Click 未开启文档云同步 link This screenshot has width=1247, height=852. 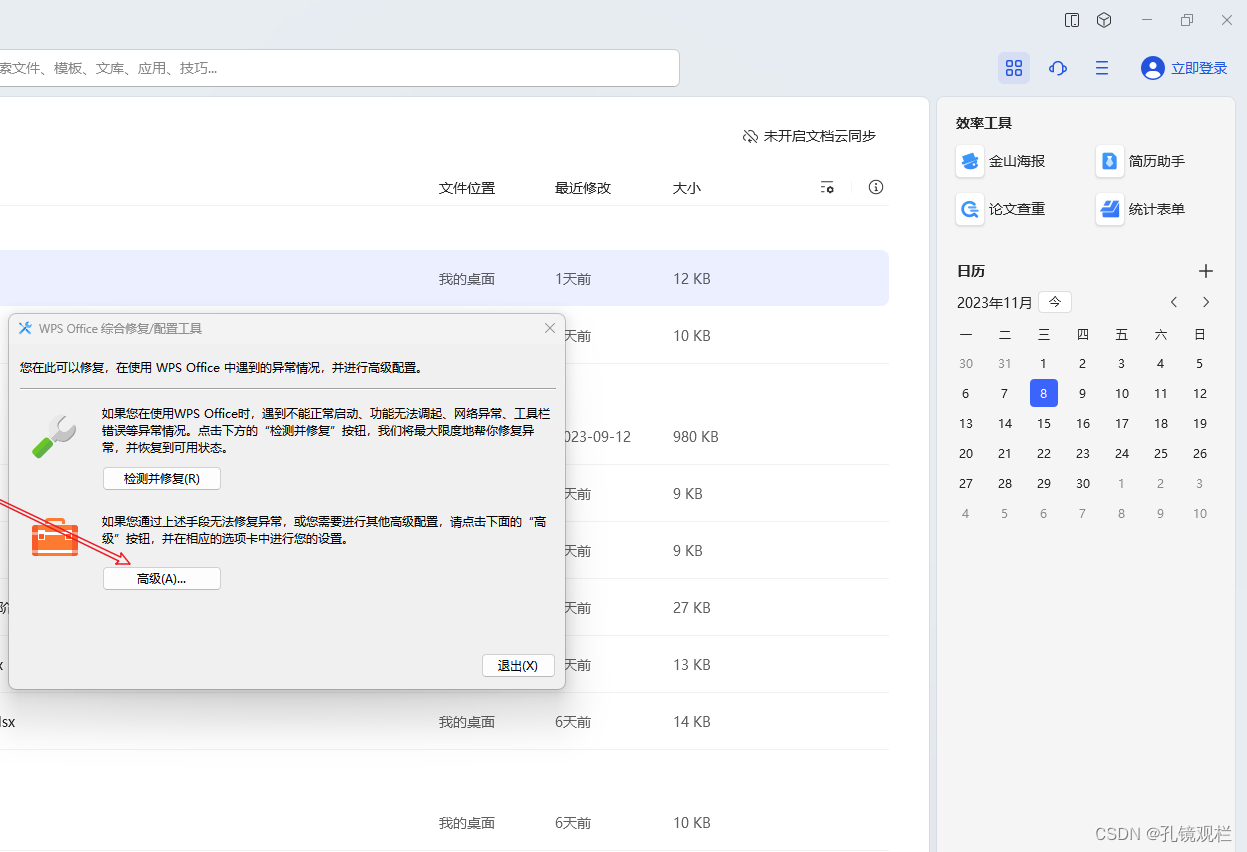click(820, 136)
